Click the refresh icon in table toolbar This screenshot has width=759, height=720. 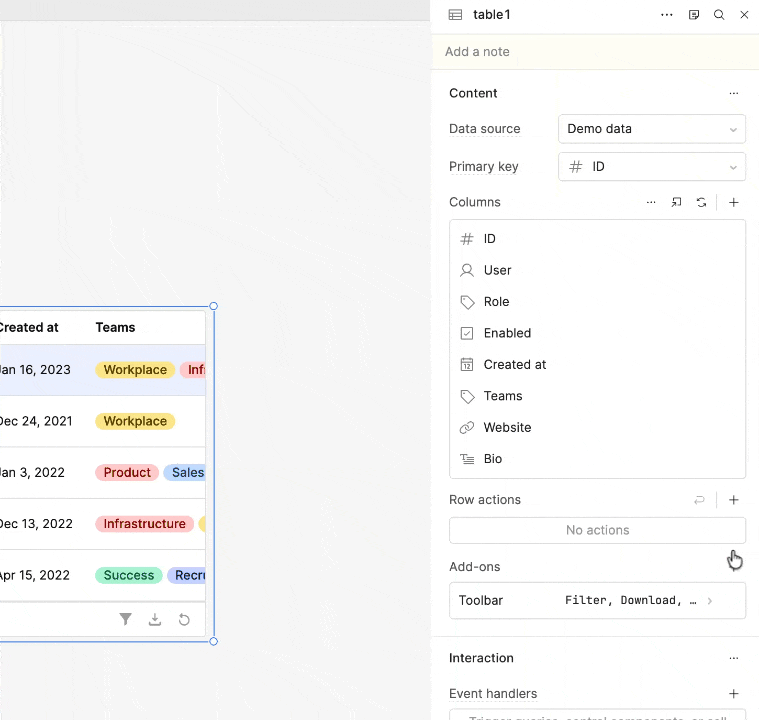pos(184,619)
